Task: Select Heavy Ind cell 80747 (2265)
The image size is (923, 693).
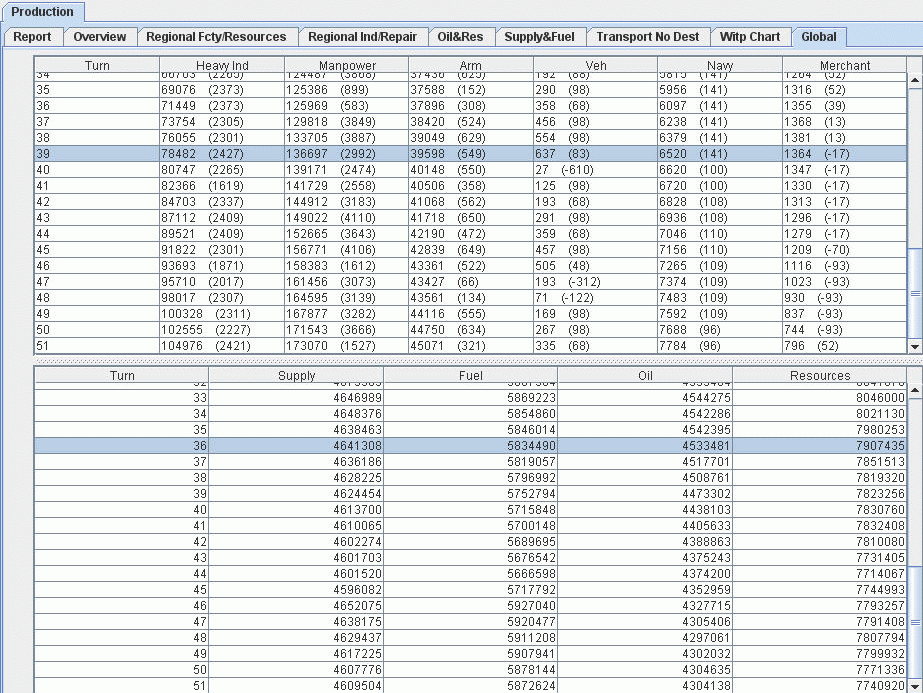Action: pyautogui.click(x=222, y=170)
